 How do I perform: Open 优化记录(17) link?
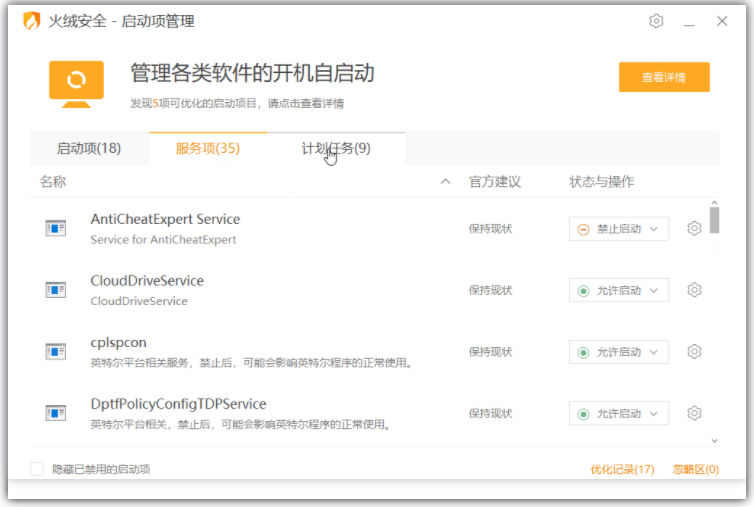click(622, 469)
